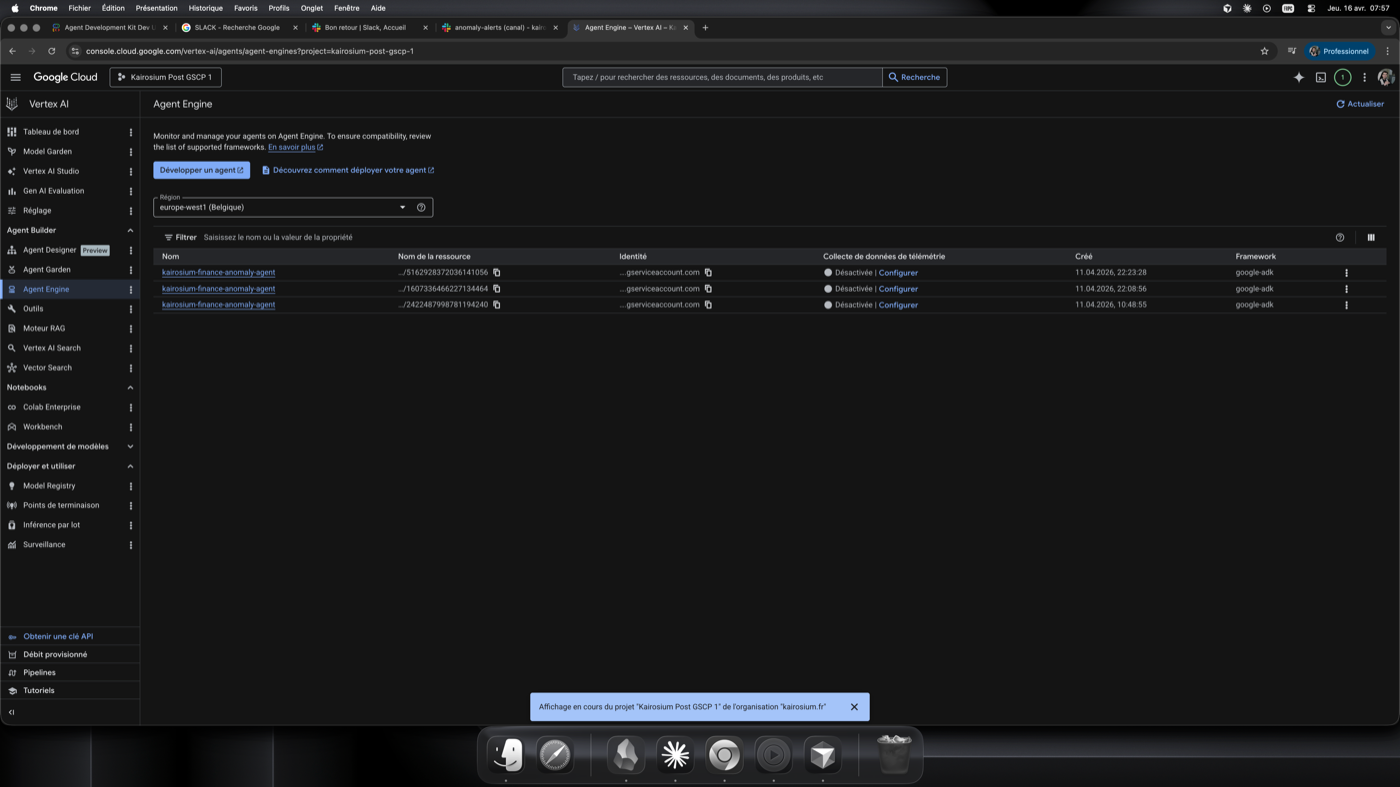The width and height of the screenshot is (1400, 787).
Task: Open more options for Tableau de bord
Action: pos(131,132)
